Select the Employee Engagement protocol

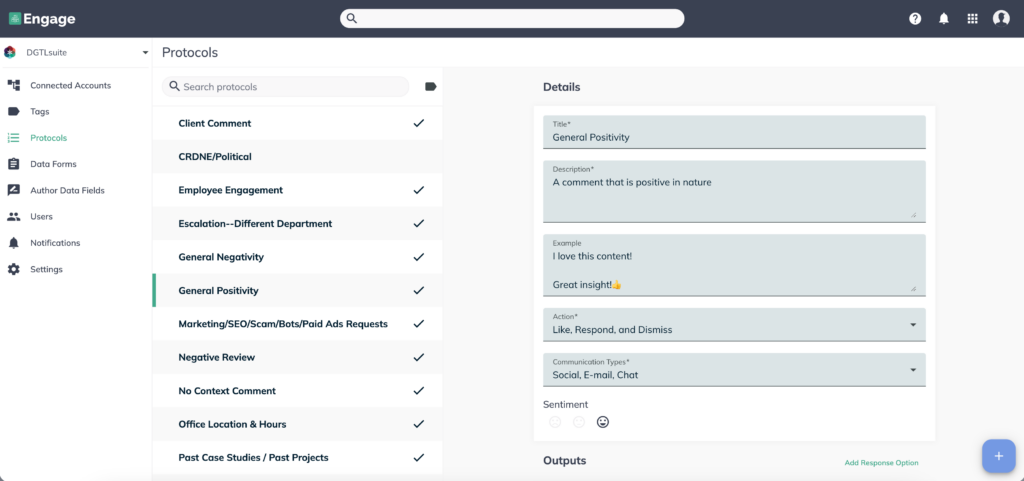[297, 190]
